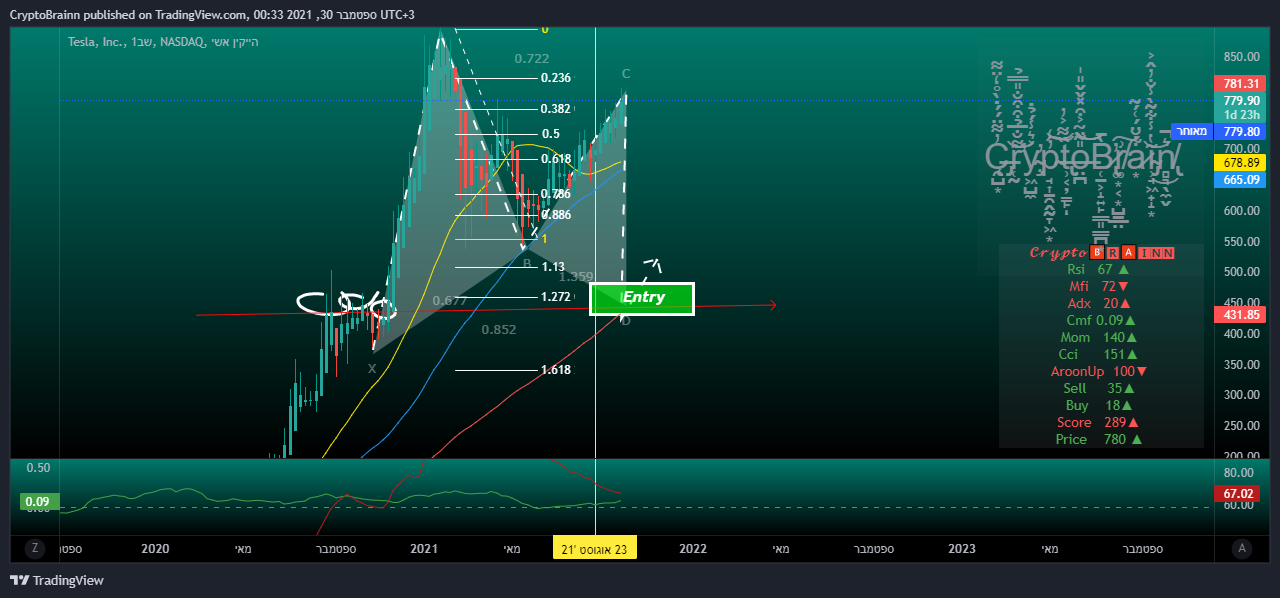Open the TradingView logo link
This screenshot has height=598, width=1280.
tap(57, 580)
